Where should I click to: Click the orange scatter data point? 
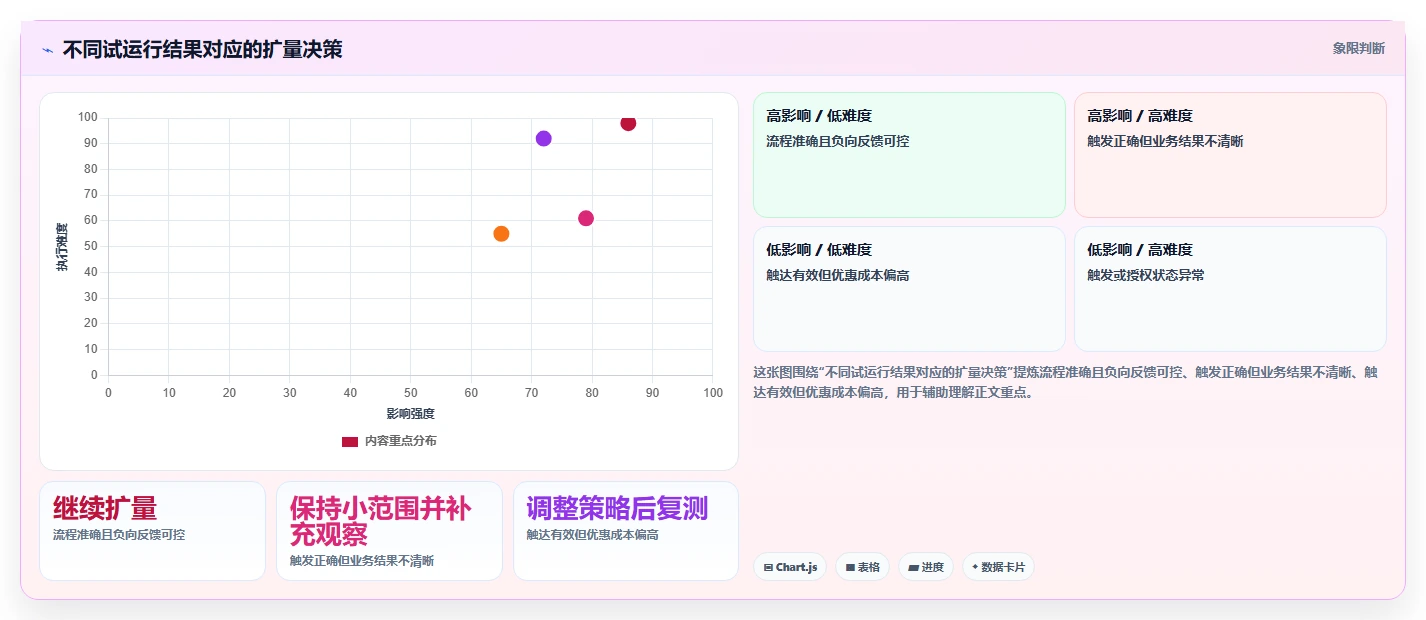tap(501, 234)
